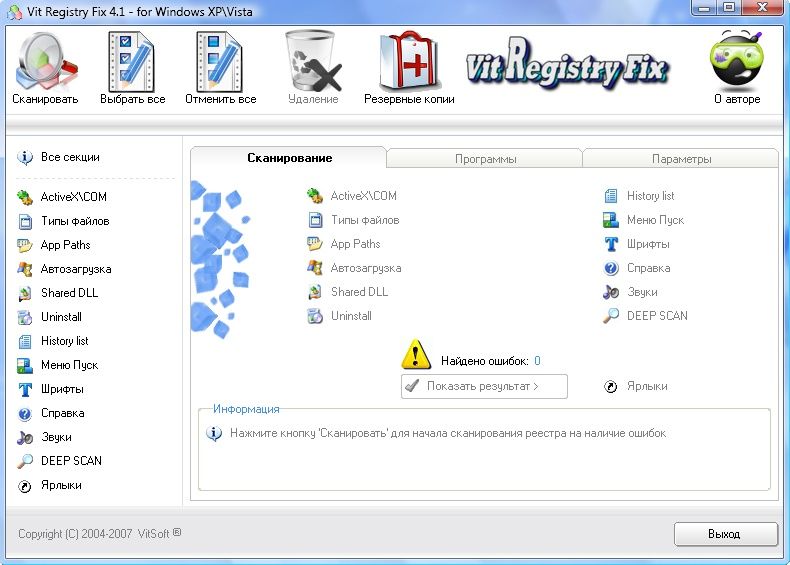This screenshot has width=790, height=565.
Task: Open the Программы tab
Action: (x=485, y=159)
